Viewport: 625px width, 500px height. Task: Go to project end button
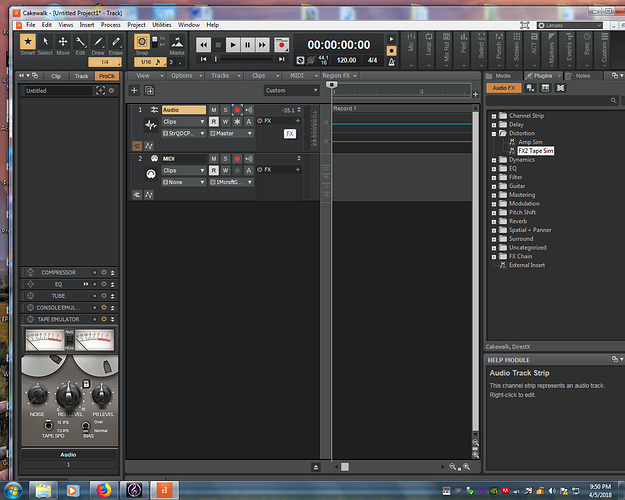(x=281, y=59)
